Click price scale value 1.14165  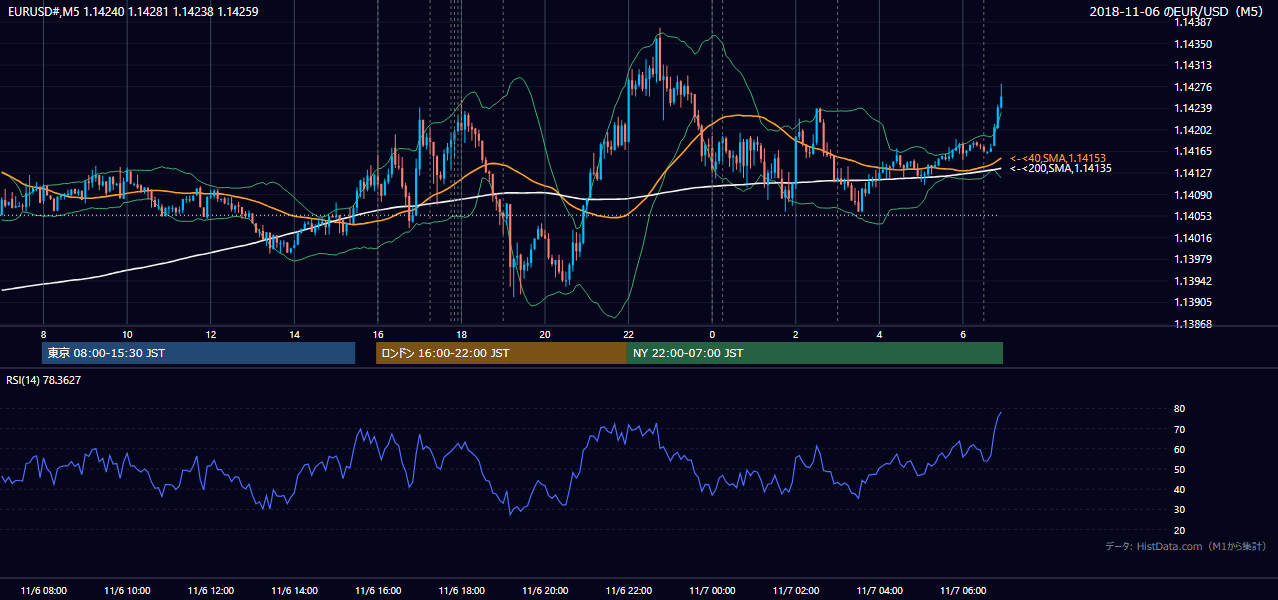1192,152
